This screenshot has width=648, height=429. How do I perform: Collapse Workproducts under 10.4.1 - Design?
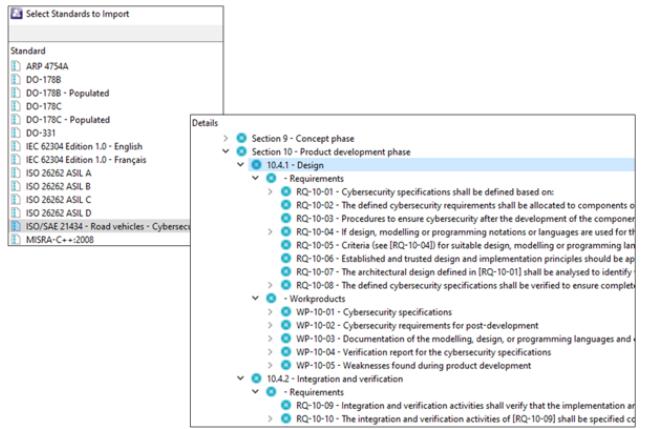point(255,298)
